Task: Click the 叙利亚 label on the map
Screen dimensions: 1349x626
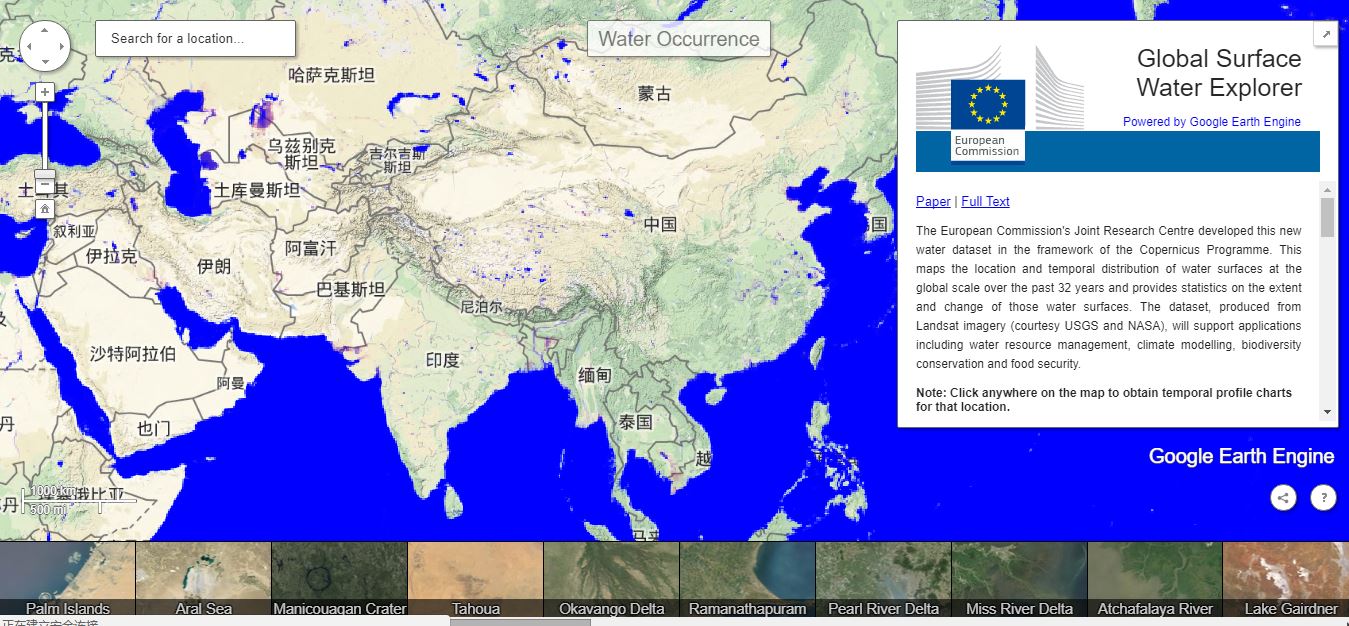Action: pos(75,231)
